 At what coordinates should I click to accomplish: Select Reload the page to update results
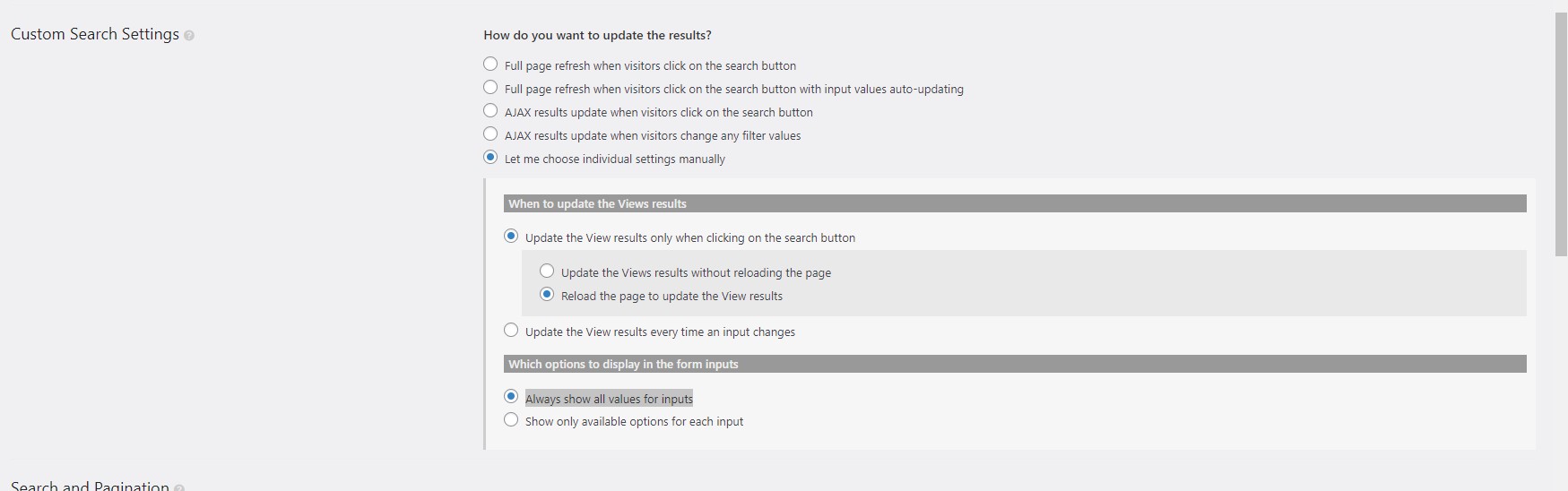coord(547,295)
